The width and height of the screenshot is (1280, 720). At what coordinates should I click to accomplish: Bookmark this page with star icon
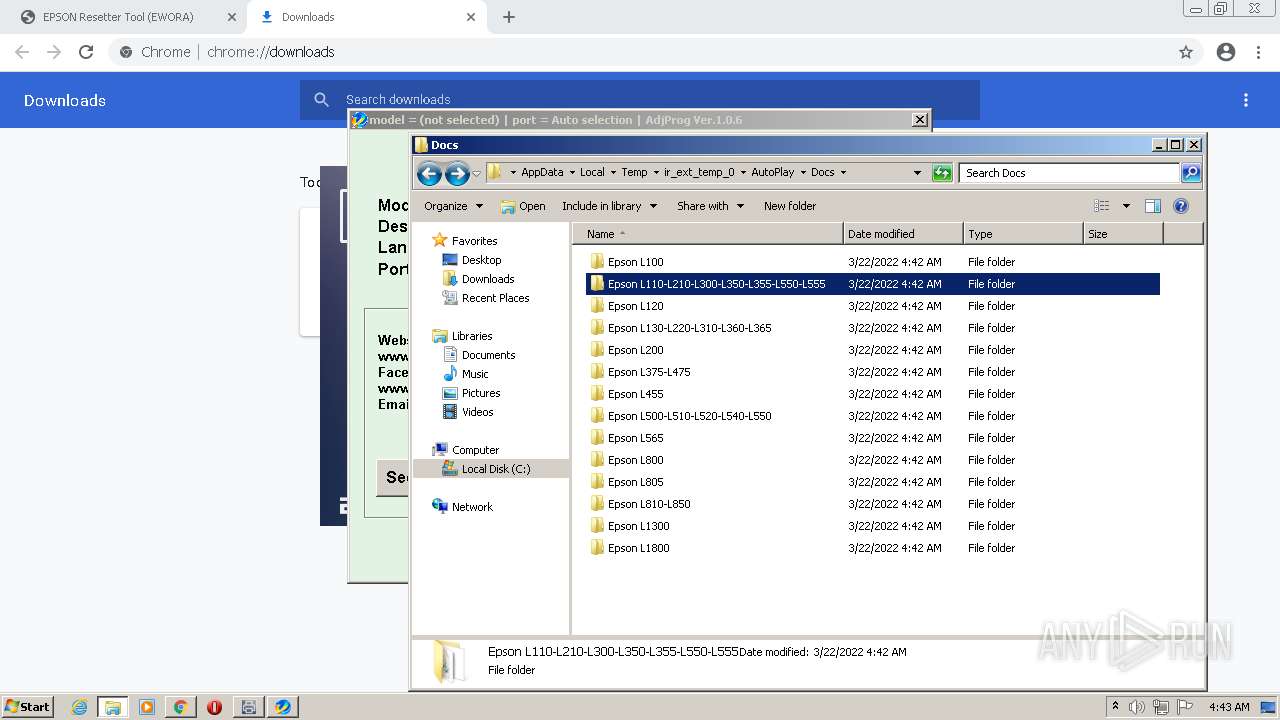[1186, 52]
